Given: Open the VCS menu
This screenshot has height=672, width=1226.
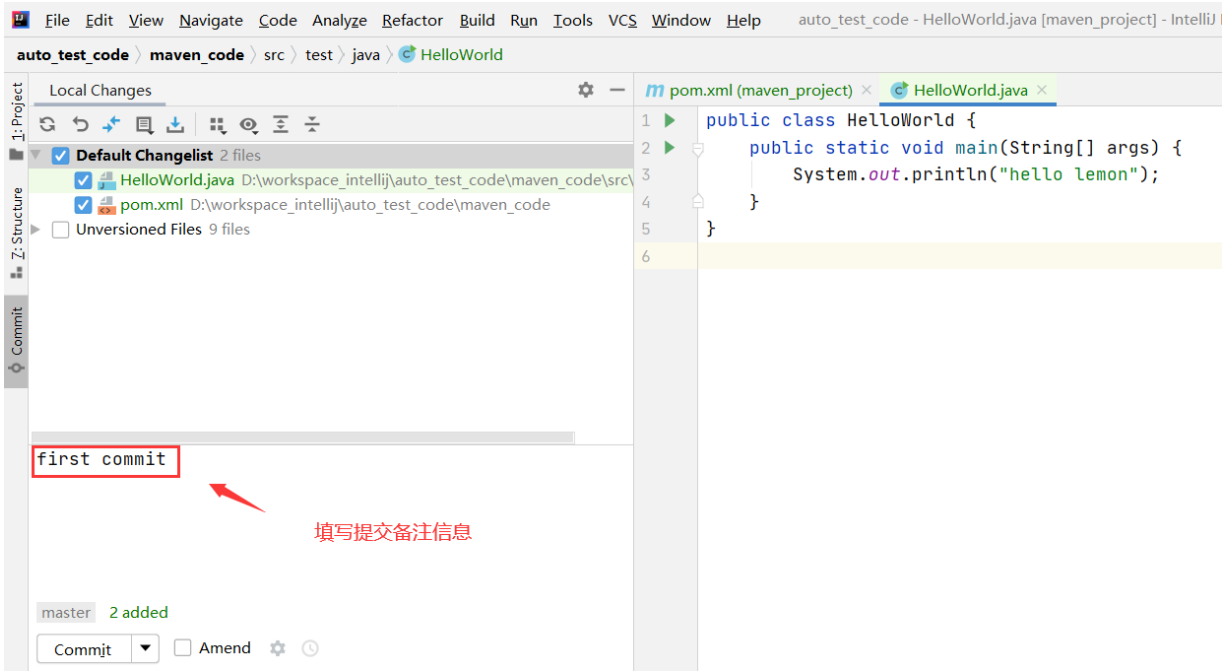Looking at the screenshot, I should (622, 20).
